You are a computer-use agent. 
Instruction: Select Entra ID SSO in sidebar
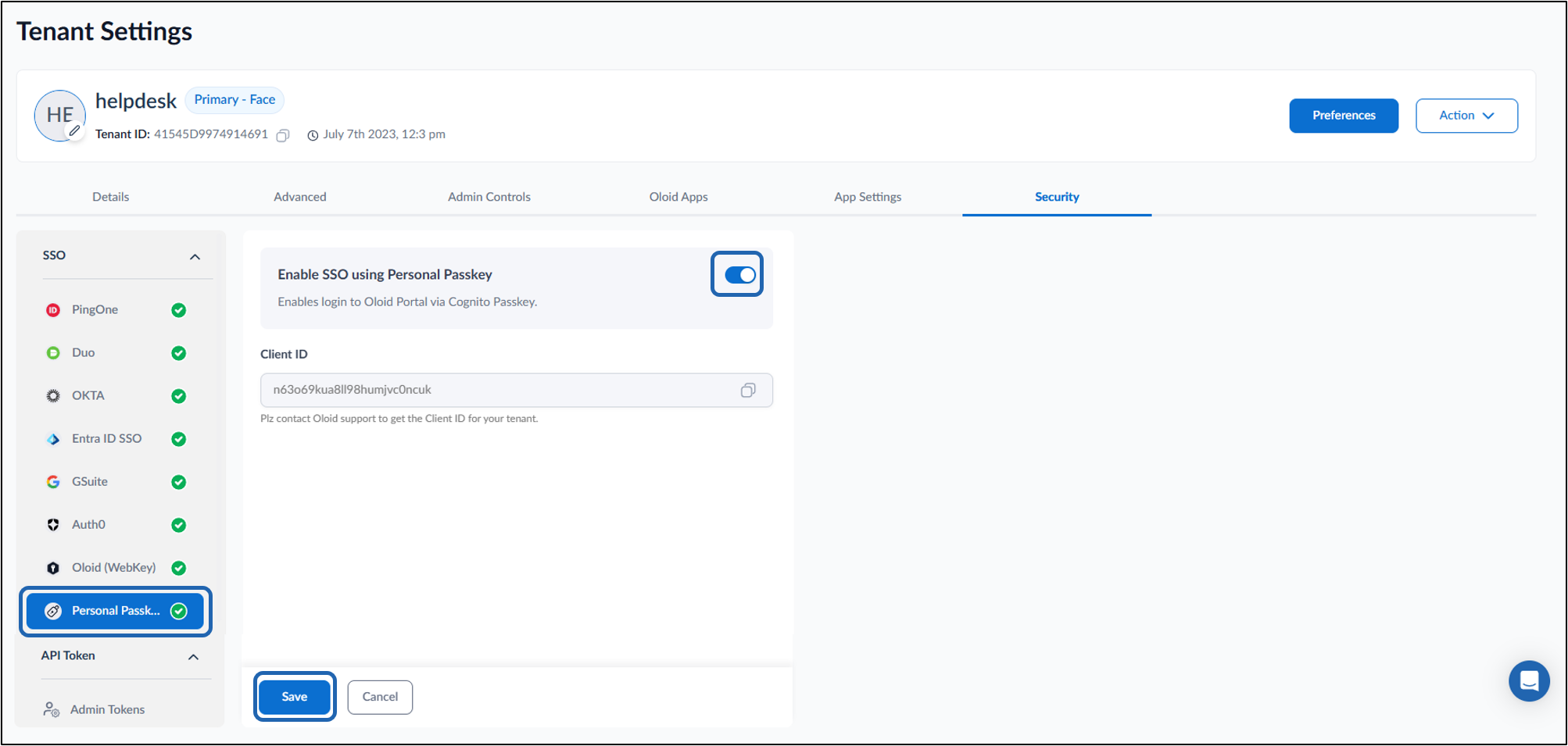click(116, 439)
